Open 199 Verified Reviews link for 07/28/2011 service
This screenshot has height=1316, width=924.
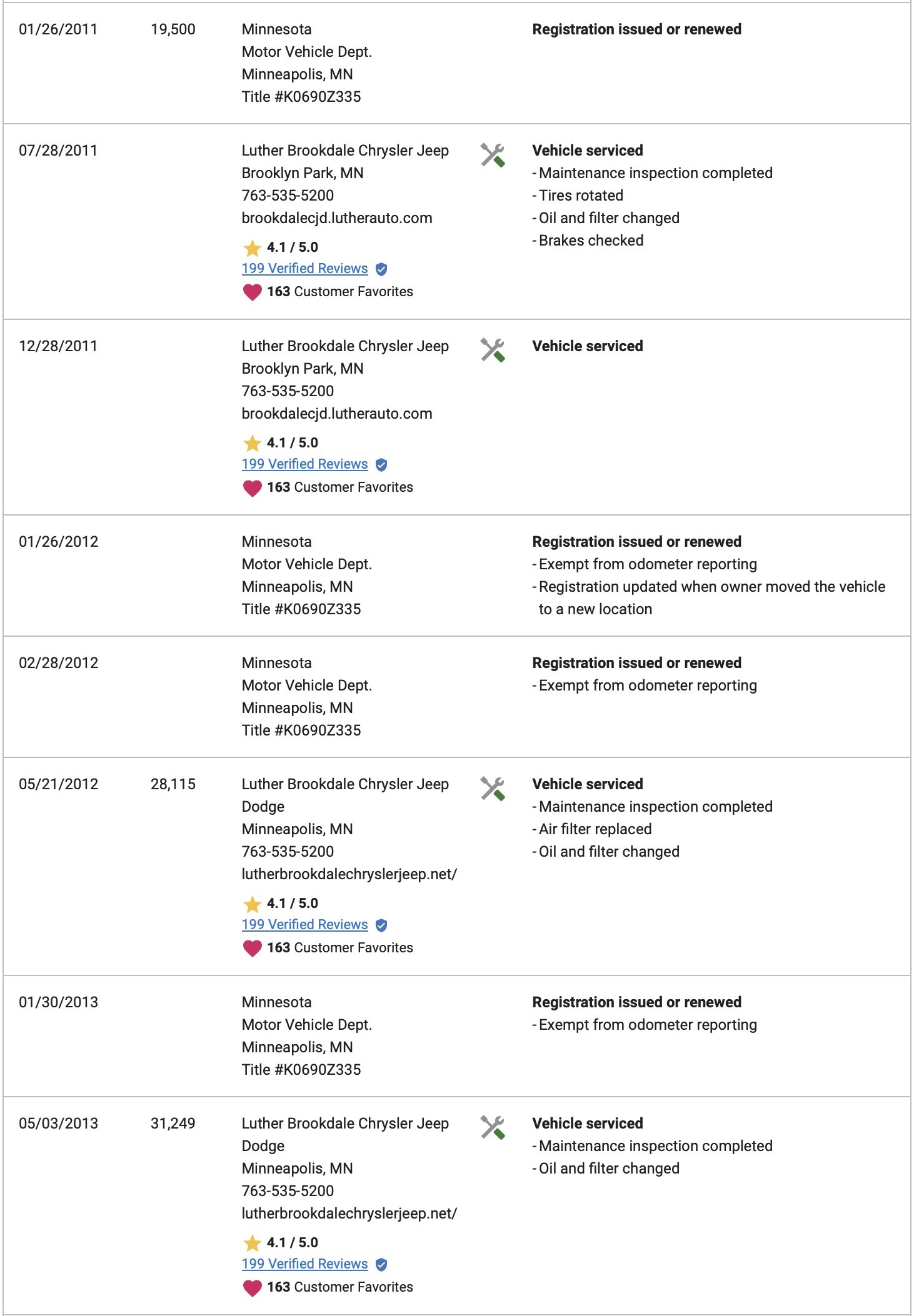pyautogui.click(x=304, y=269)
